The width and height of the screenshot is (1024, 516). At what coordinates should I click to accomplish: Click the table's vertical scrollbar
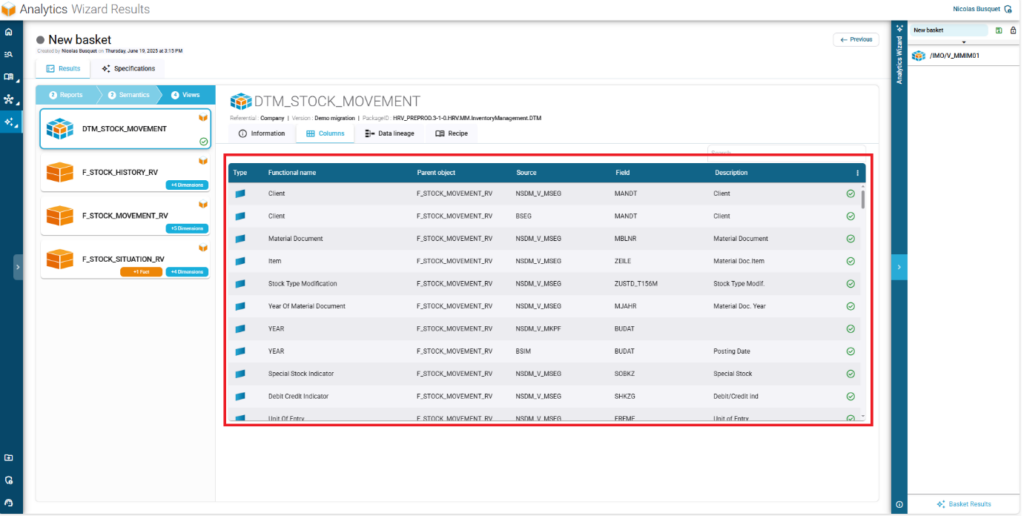[863, 200]
